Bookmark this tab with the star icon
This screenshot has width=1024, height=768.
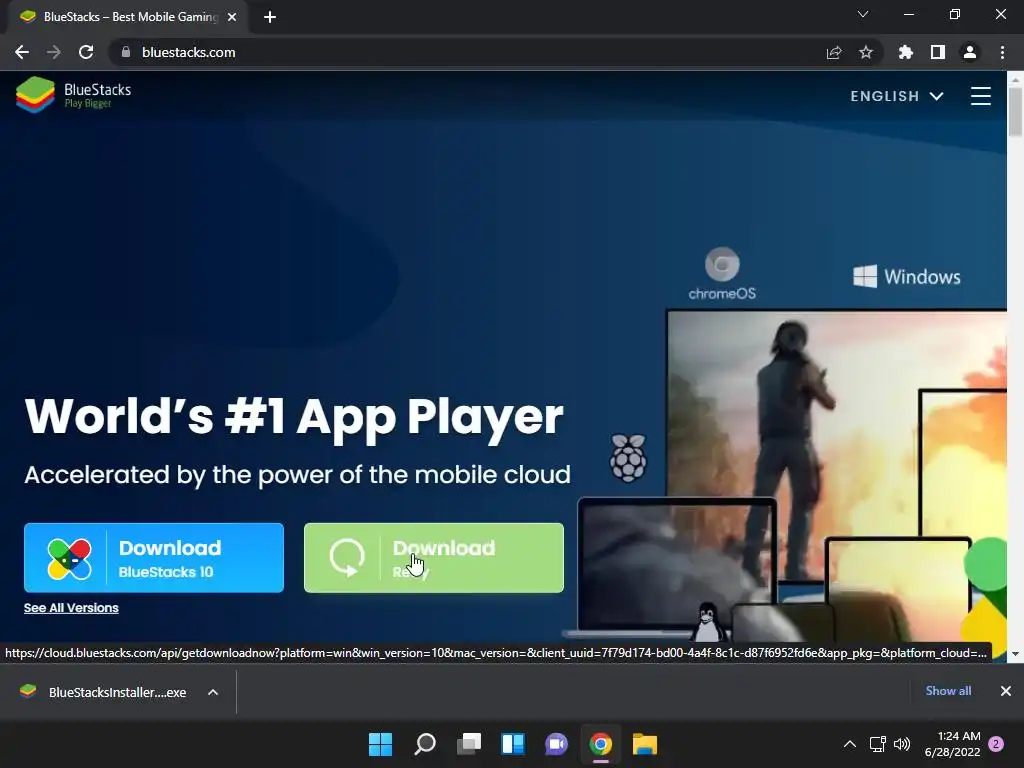[866, 52]
